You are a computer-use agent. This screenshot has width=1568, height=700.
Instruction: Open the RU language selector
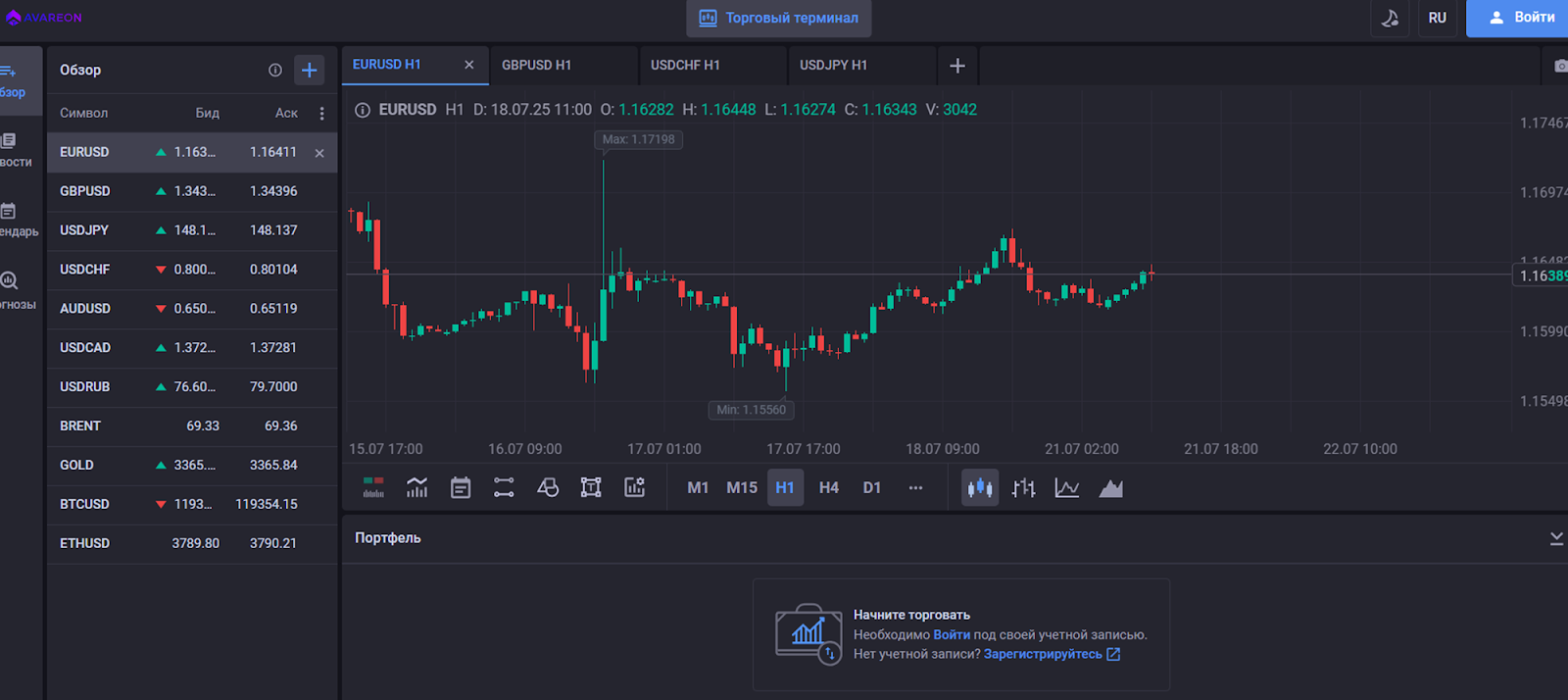point(1437,18)
